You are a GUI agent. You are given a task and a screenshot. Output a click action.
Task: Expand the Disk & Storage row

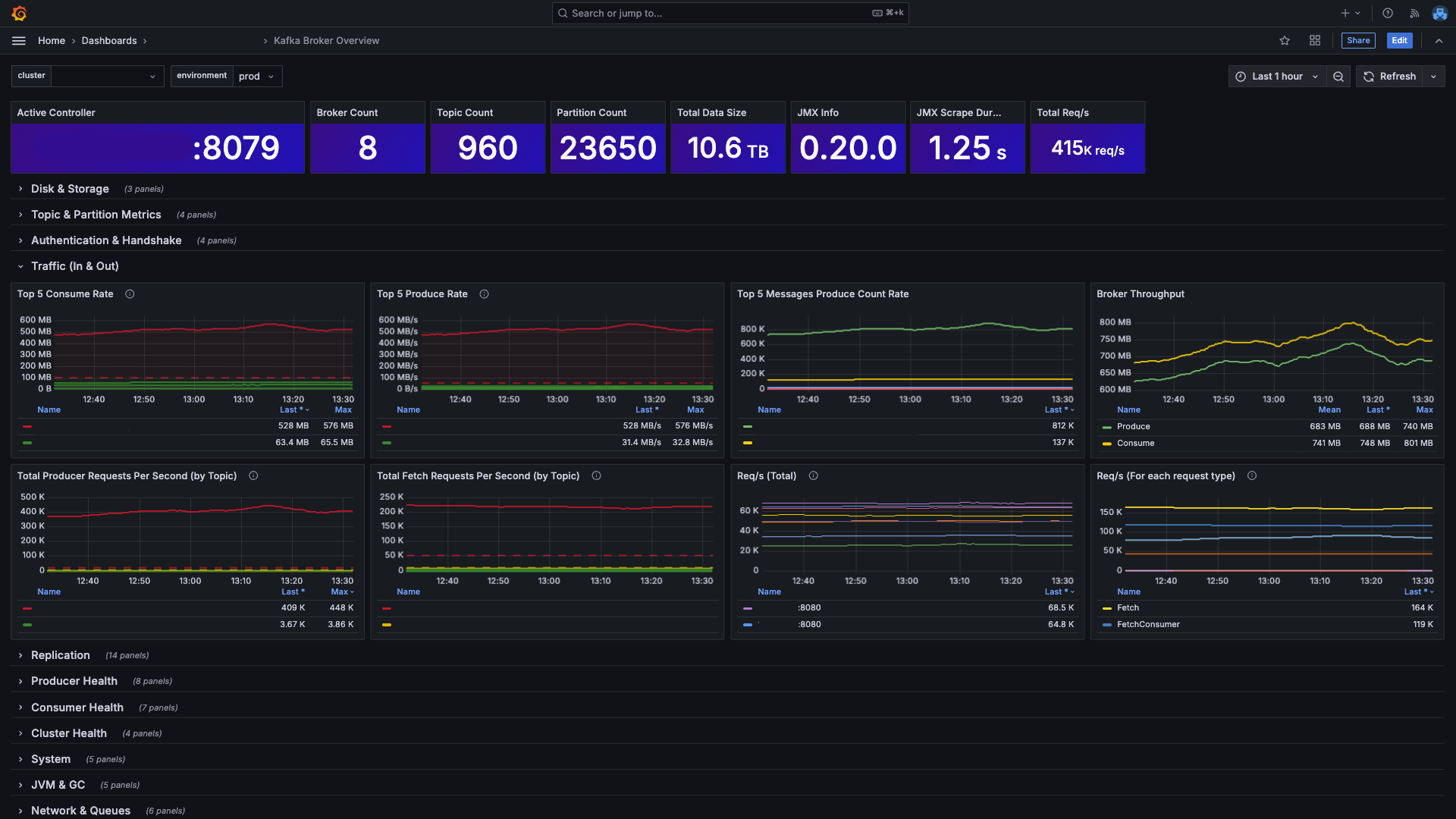70,189
